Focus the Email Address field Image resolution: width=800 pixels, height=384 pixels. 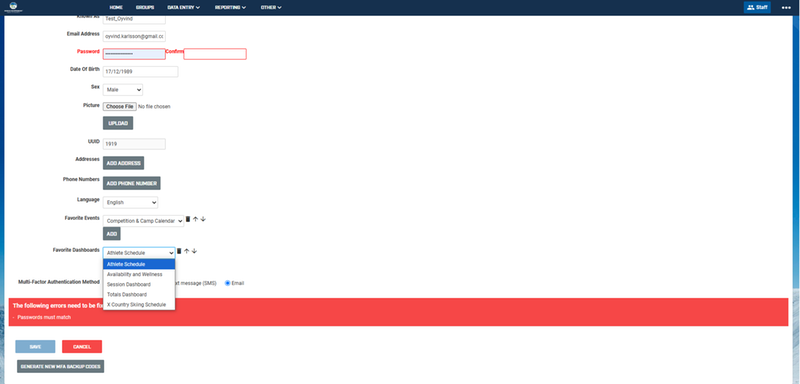pos(134,37)
